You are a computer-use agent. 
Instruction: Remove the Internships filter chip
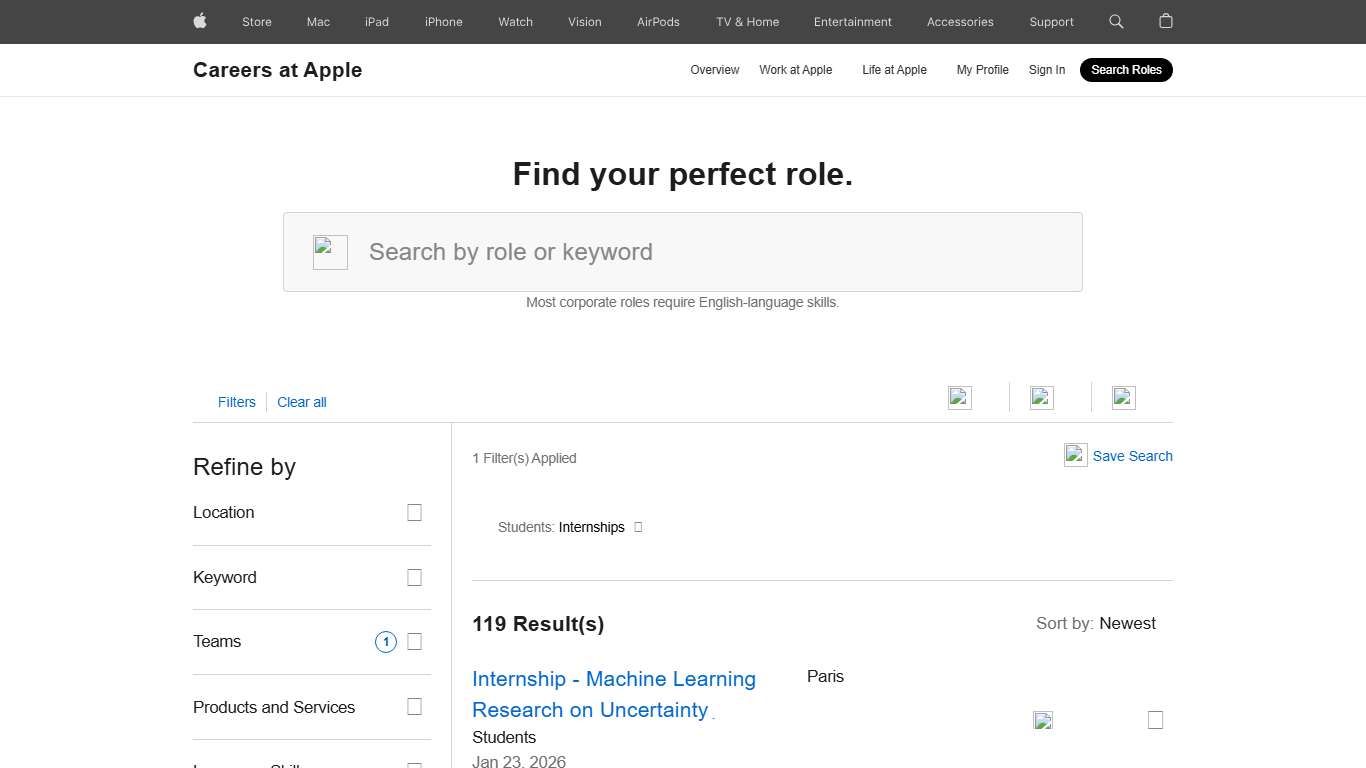coord(637,527)
